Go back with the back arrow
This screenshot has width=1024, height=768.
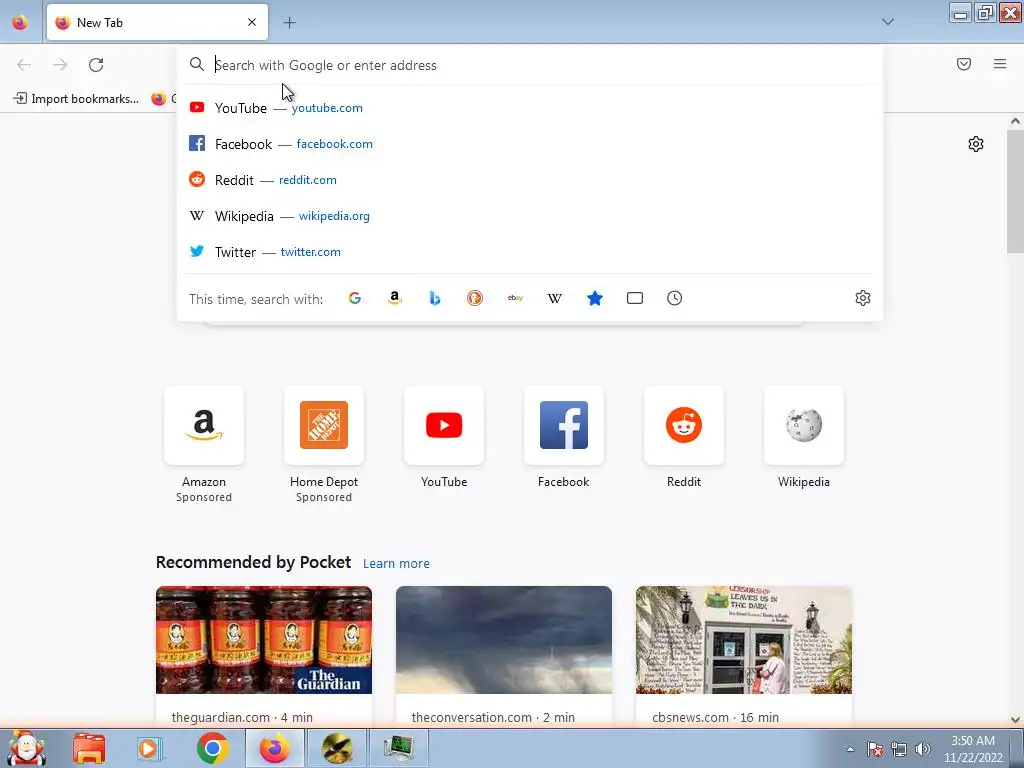point(24,65)
